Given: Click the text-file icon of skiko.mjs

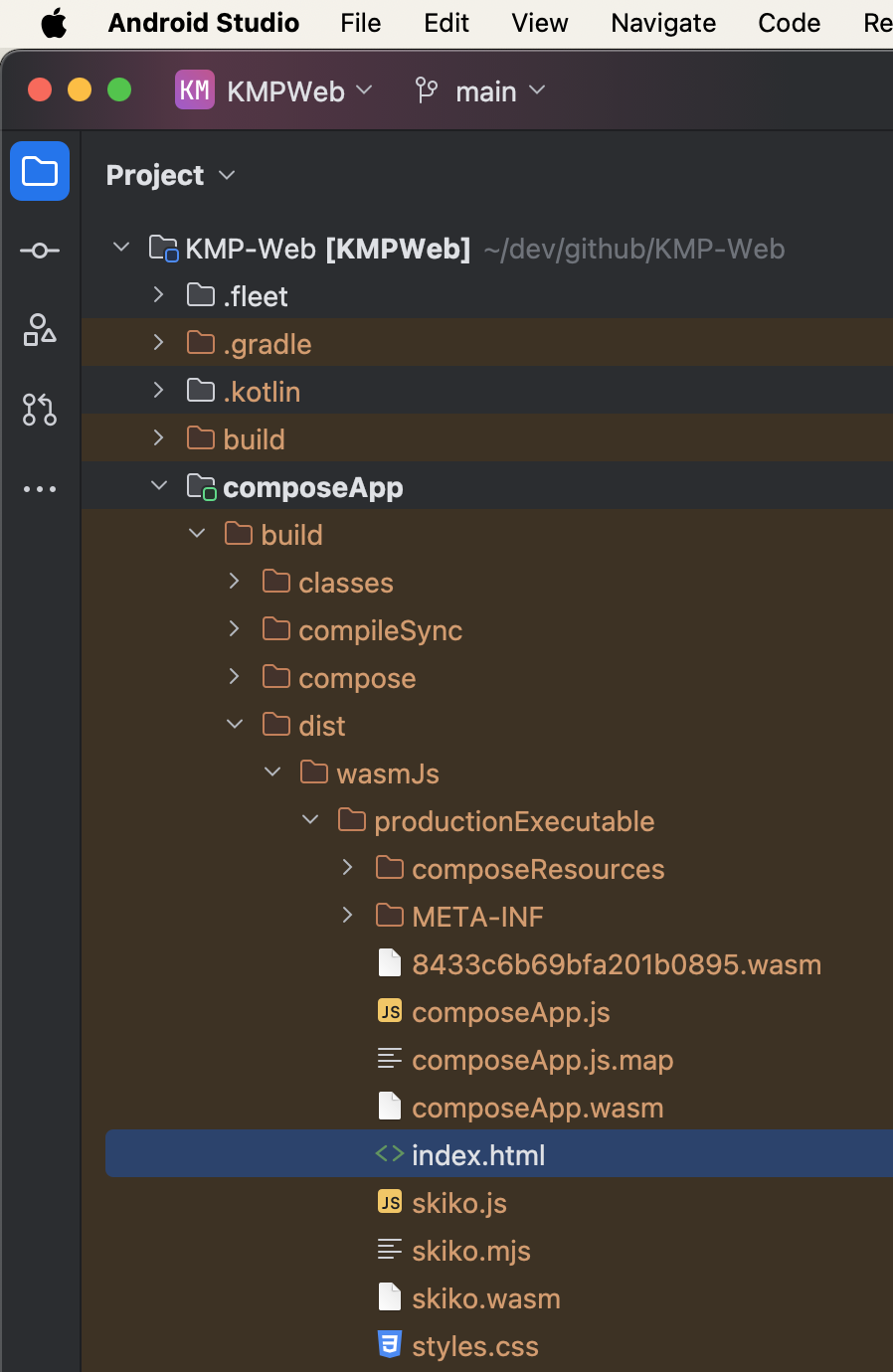Looking at the screenshot, I should [x=390, y=1250].
